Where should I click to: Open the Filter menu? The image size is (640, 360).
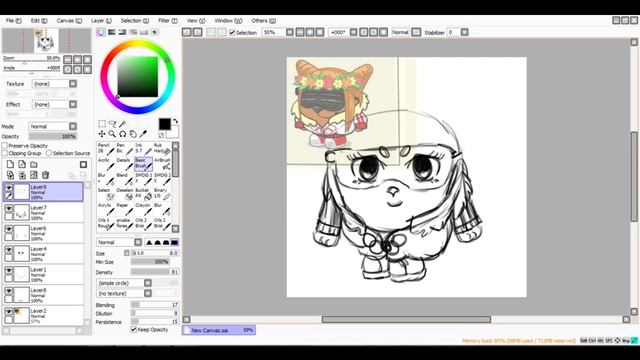168,20
